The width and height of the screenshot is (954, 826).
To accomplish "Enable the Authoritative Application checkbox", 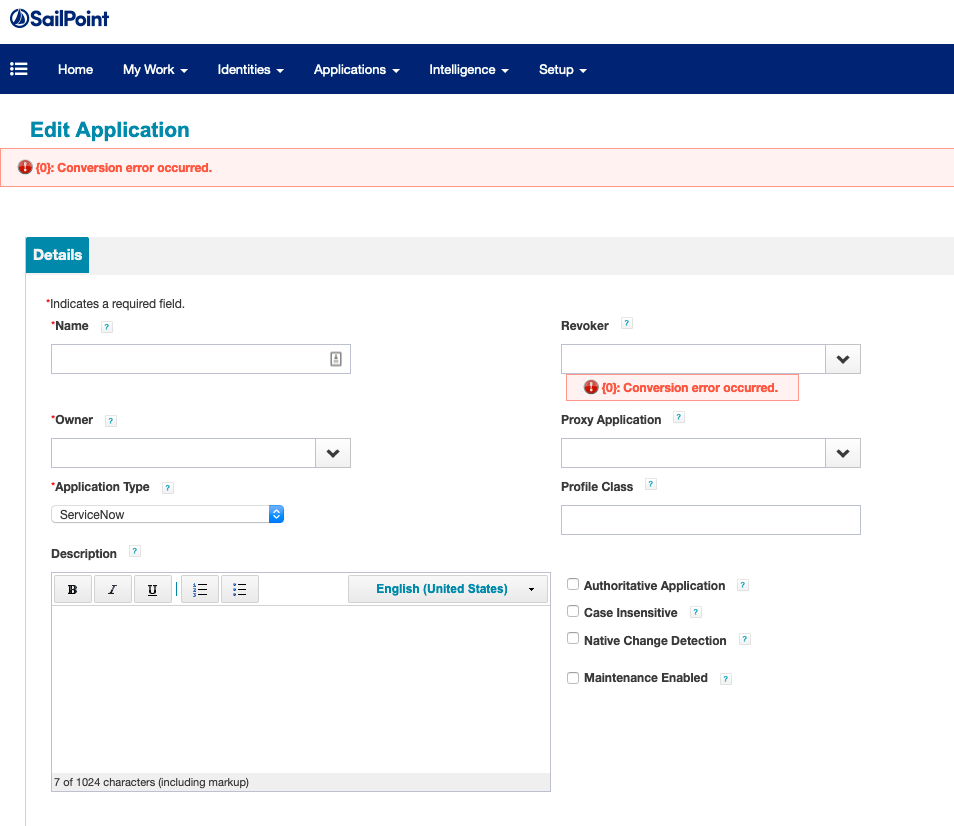I will click(x=573, y=584).
